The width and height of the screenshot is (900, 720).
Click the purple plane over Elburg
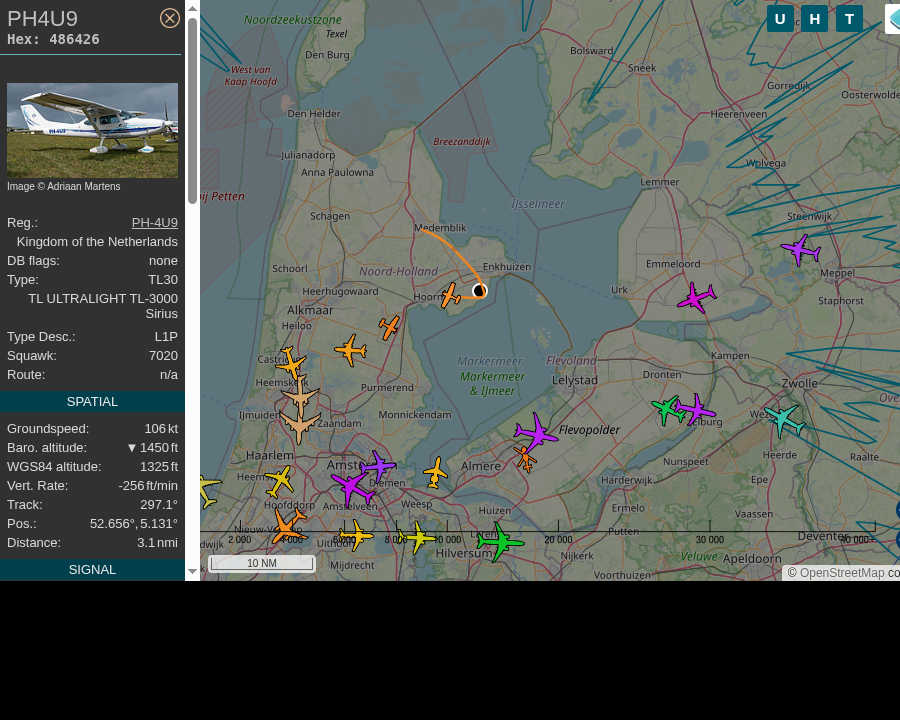696,409
